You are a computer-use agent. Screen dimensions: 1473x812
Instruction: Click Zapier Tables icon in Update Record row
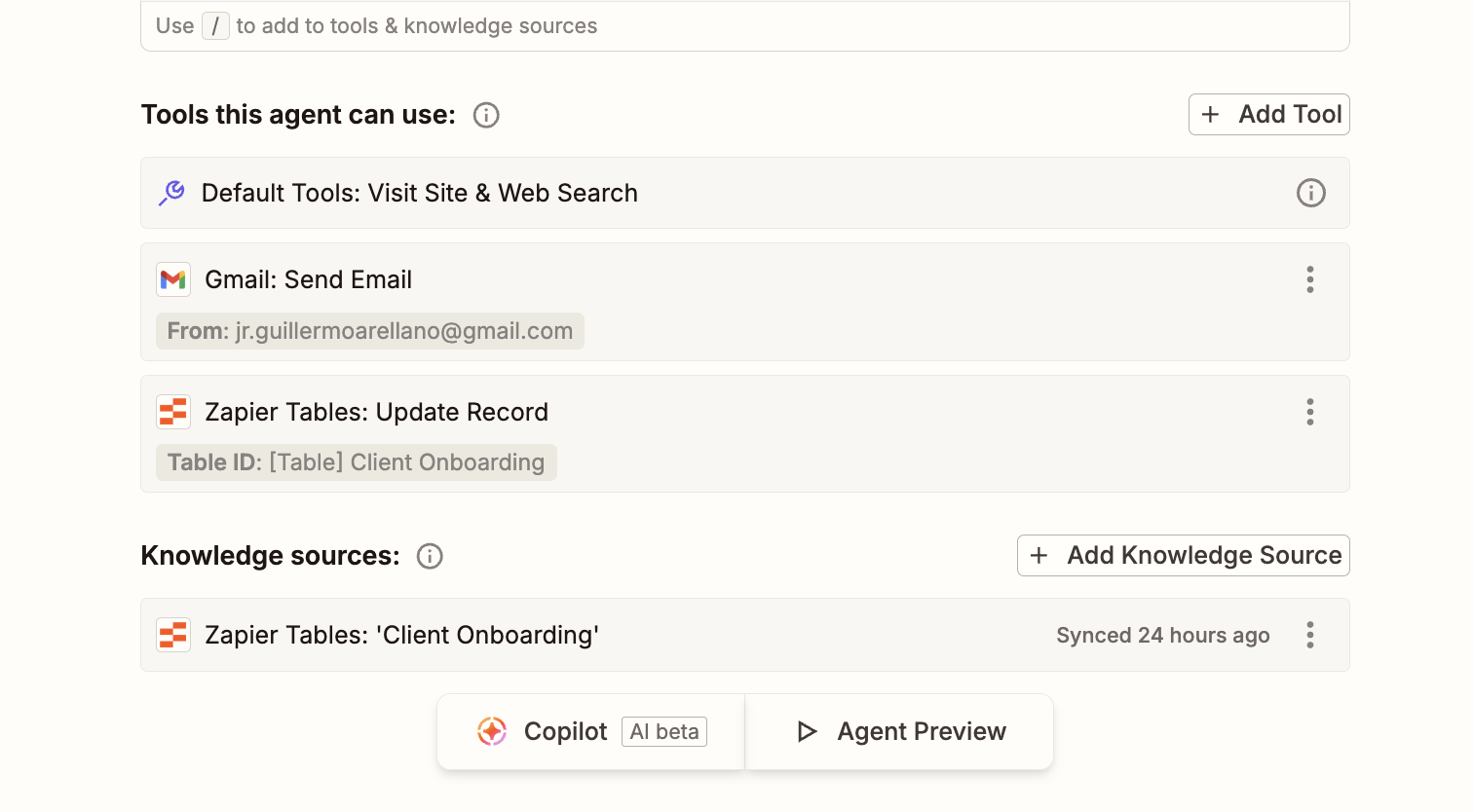(173, 412)
